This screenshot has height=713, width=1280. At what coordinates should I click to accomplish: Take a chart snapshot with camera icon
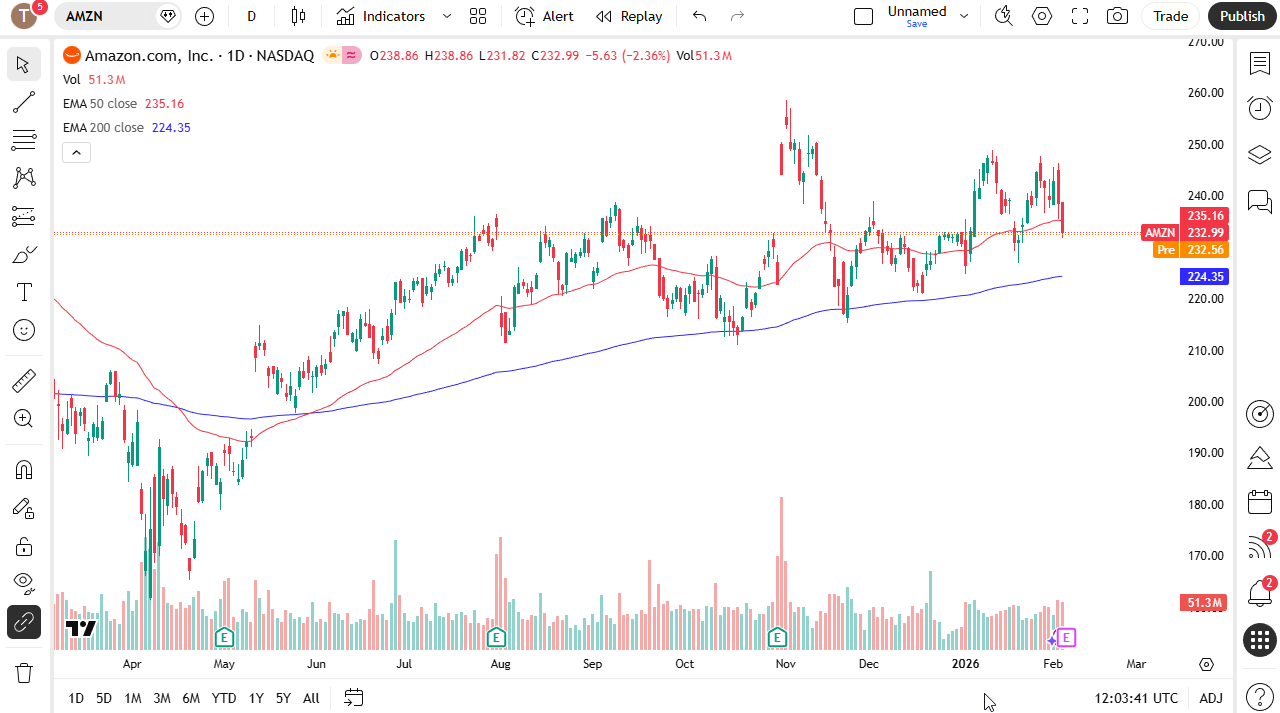(1118, 16)
